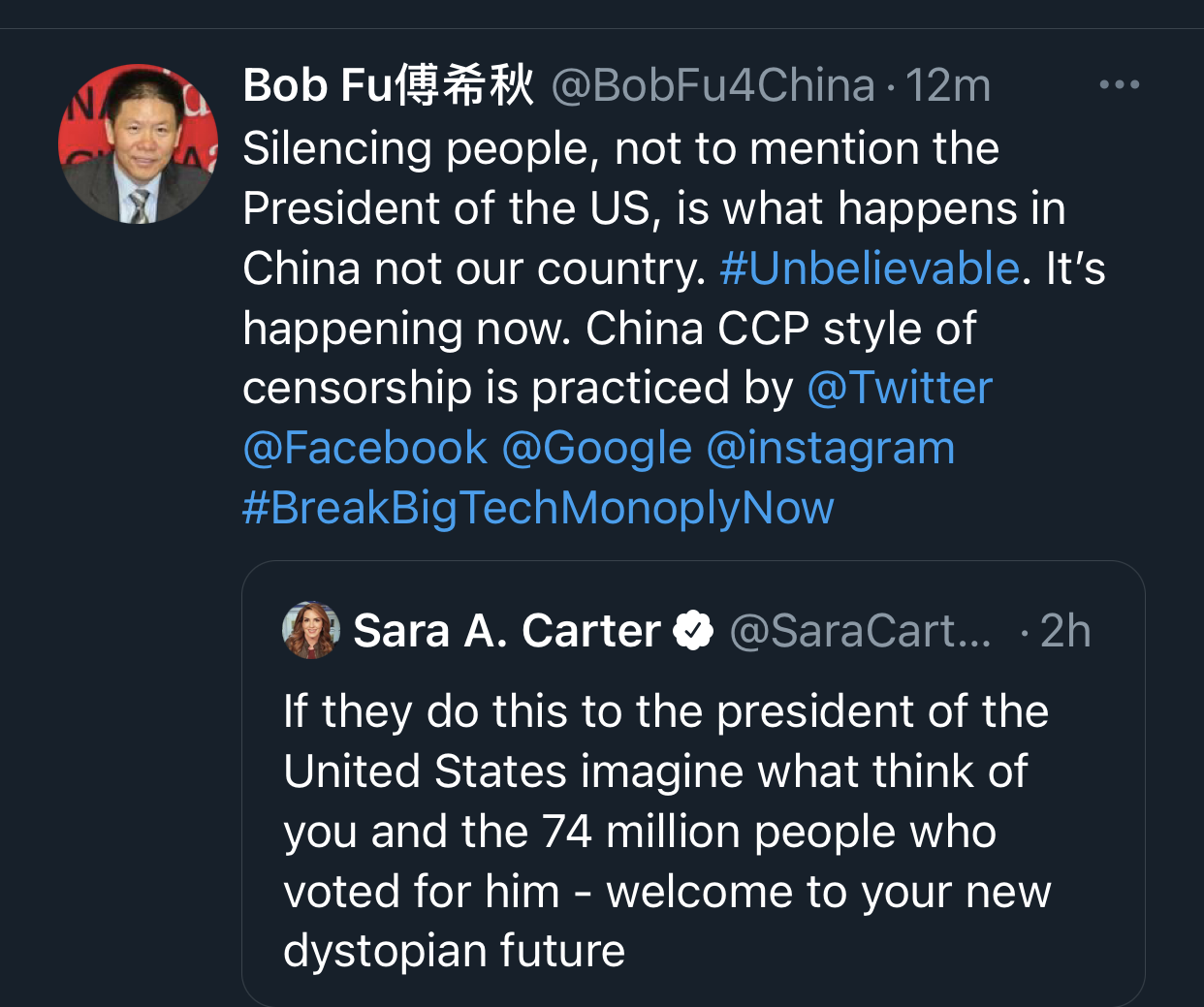Open the more options three-dot menu
Screen dimensions: 1204x1007
point(1119,85)
